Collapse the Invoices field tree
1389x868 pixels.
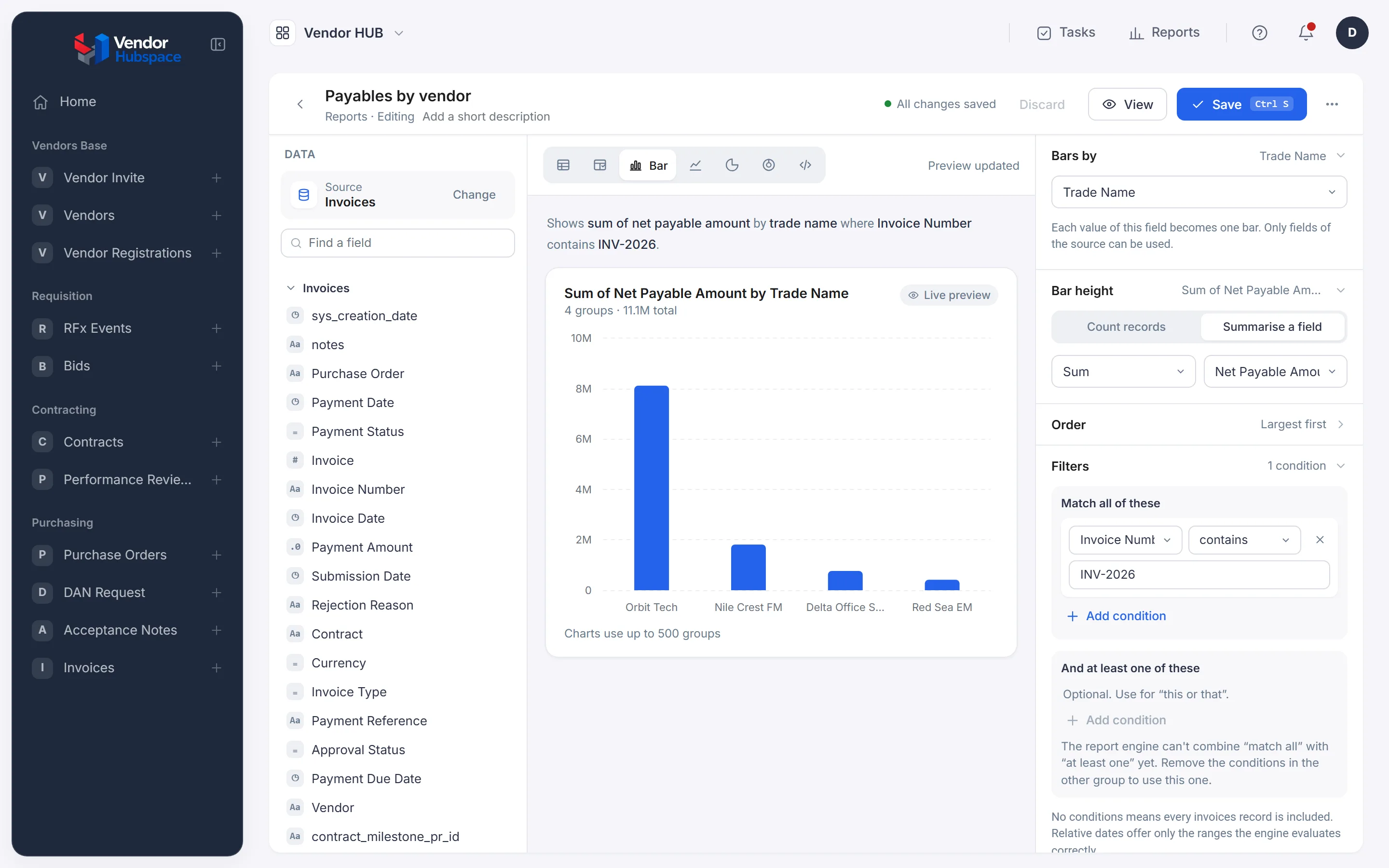(x=291, y=288)
